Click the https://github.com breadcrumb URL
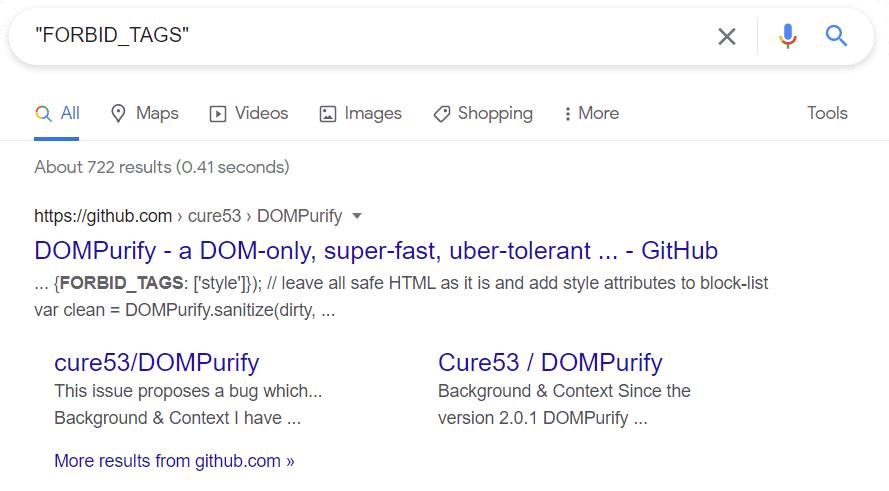Image resolution: width=889 pixels, height=491 pixels. [103, 216]
